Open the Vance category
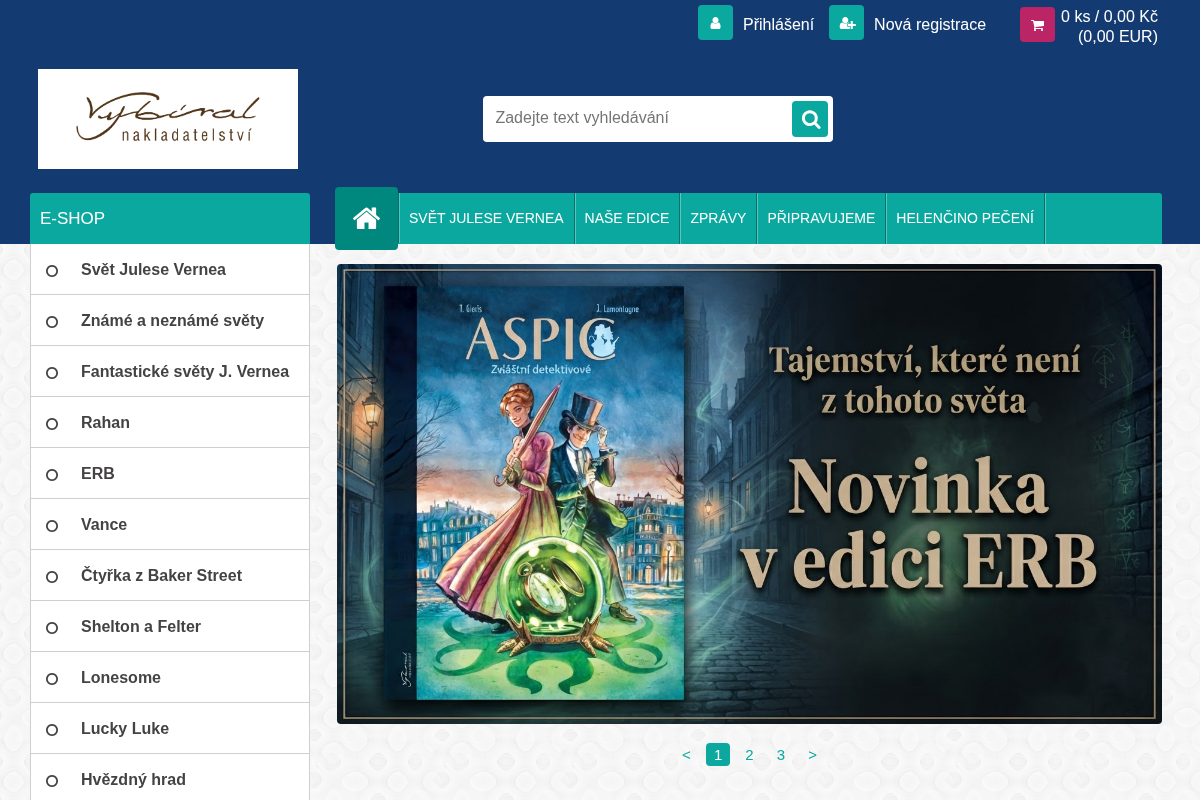This screenshot has width=1200, height=800. (x=170, y=525)
